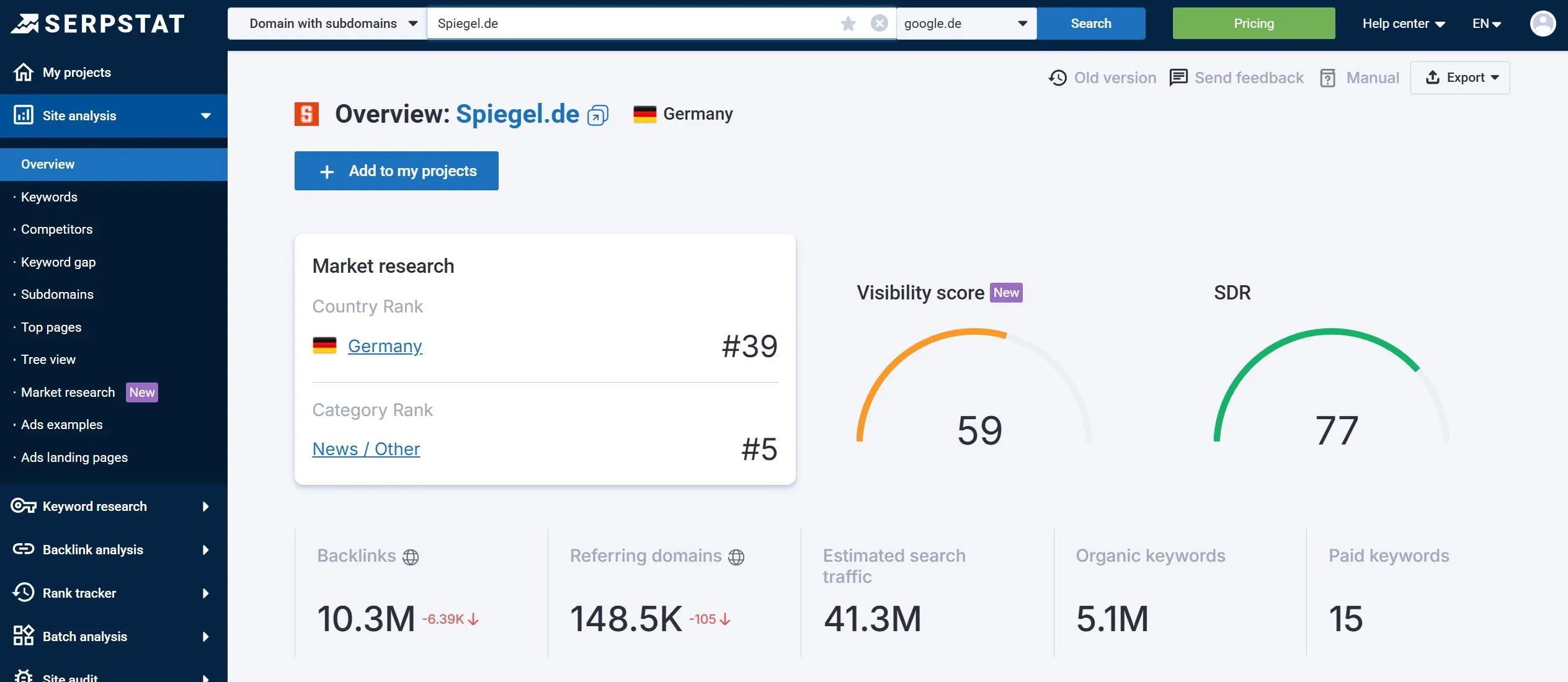Expand the Keyword research section arrow

[206, 507]
